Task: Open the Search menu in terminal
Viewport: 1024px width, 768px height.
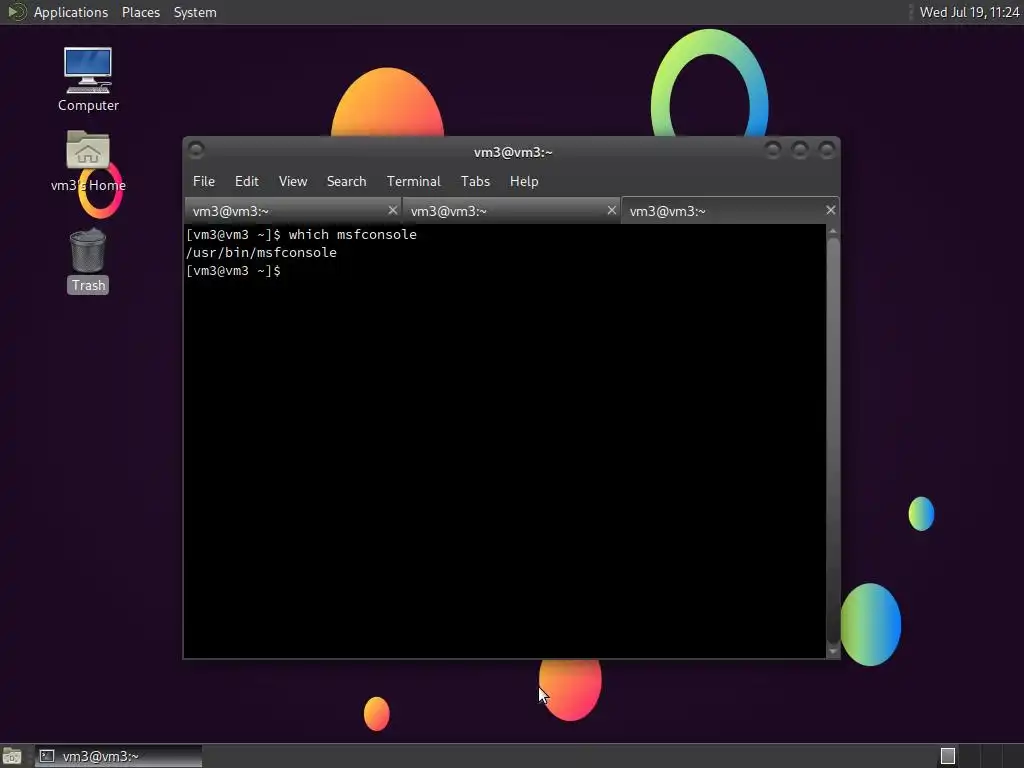Action: click(x=346, y=182)
